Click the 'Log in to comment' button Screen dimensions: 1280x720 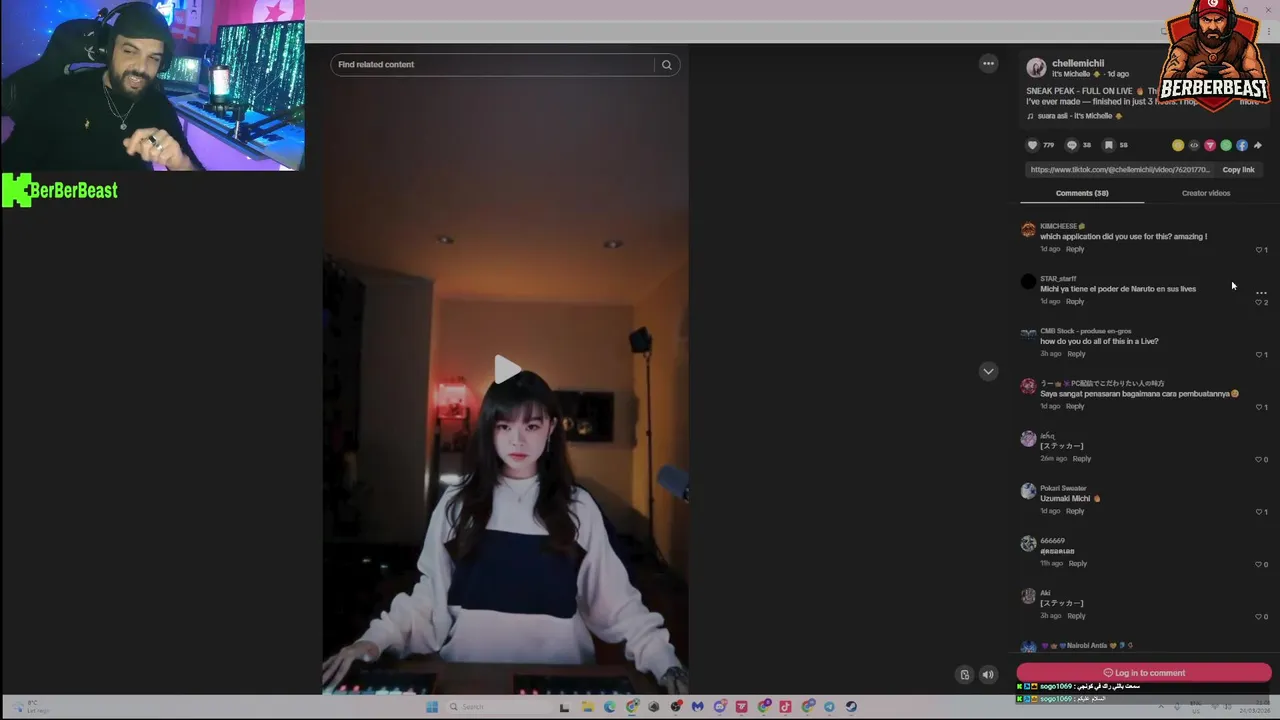(x=1144, y=673)
